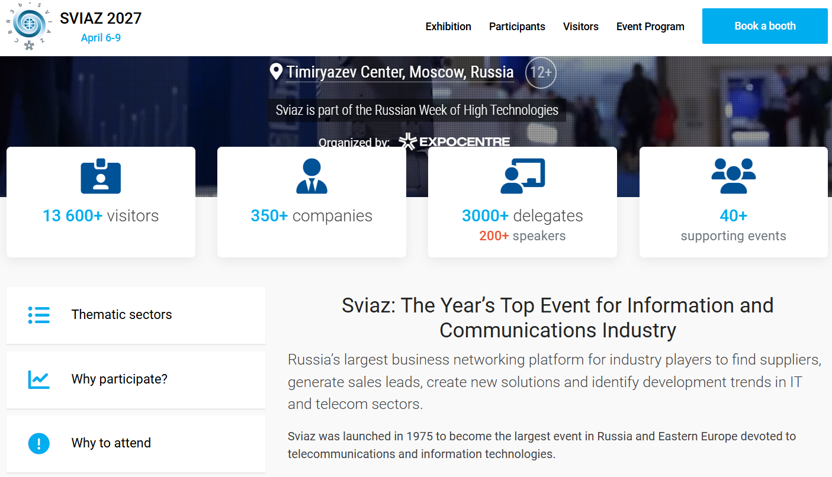Click the 'Russia's largest business networking platform' paragraph
This screenshot has height=477, width=832.
coord(554,382)
